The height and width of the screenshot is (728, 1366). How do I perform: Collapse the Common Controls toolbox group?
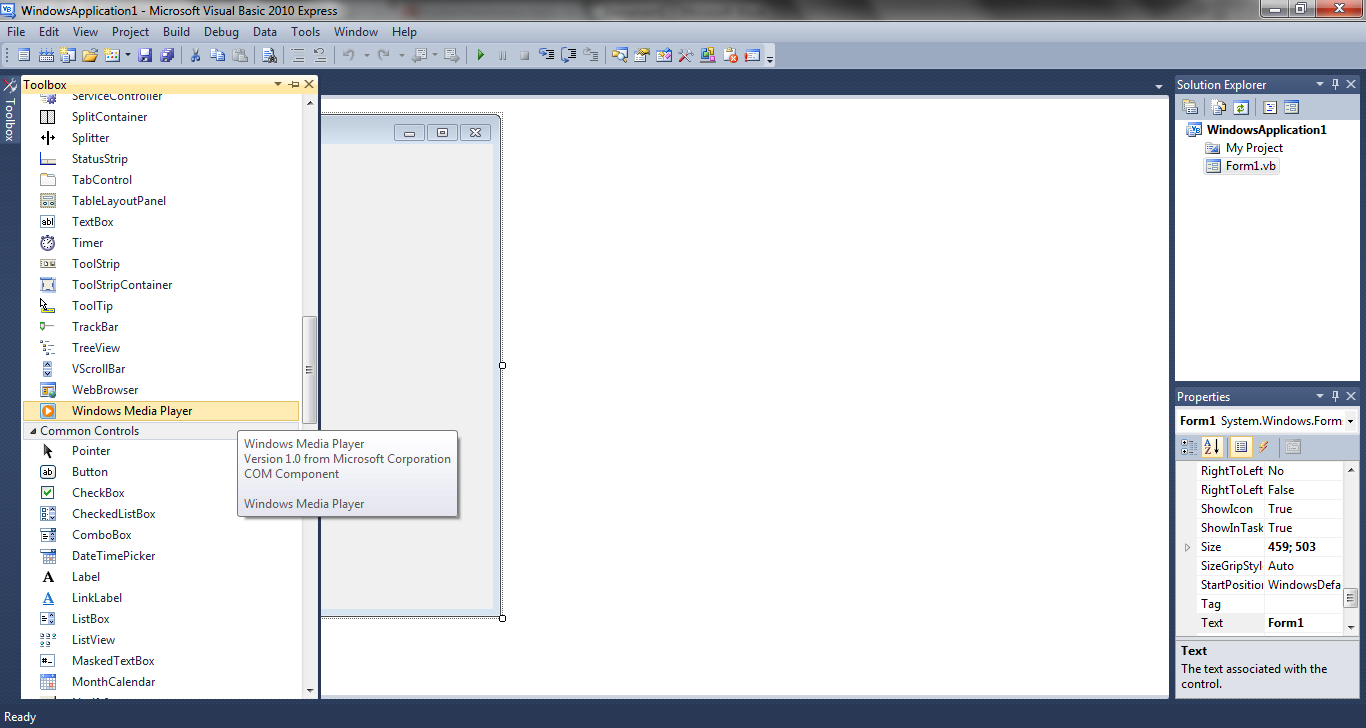31,431
